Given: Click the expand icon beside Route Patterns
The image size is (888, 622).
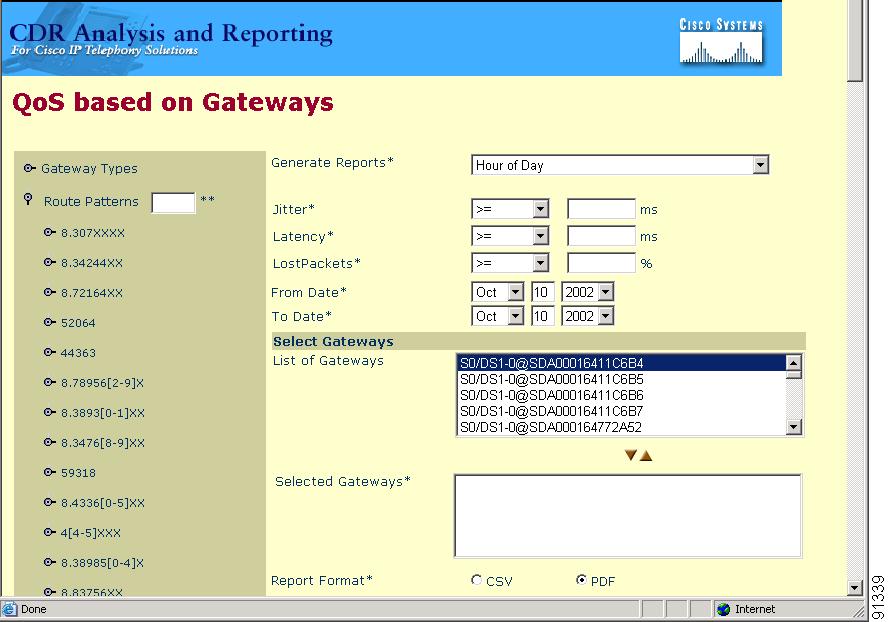Looking at the screenshot, I should (x=28, y=199).
